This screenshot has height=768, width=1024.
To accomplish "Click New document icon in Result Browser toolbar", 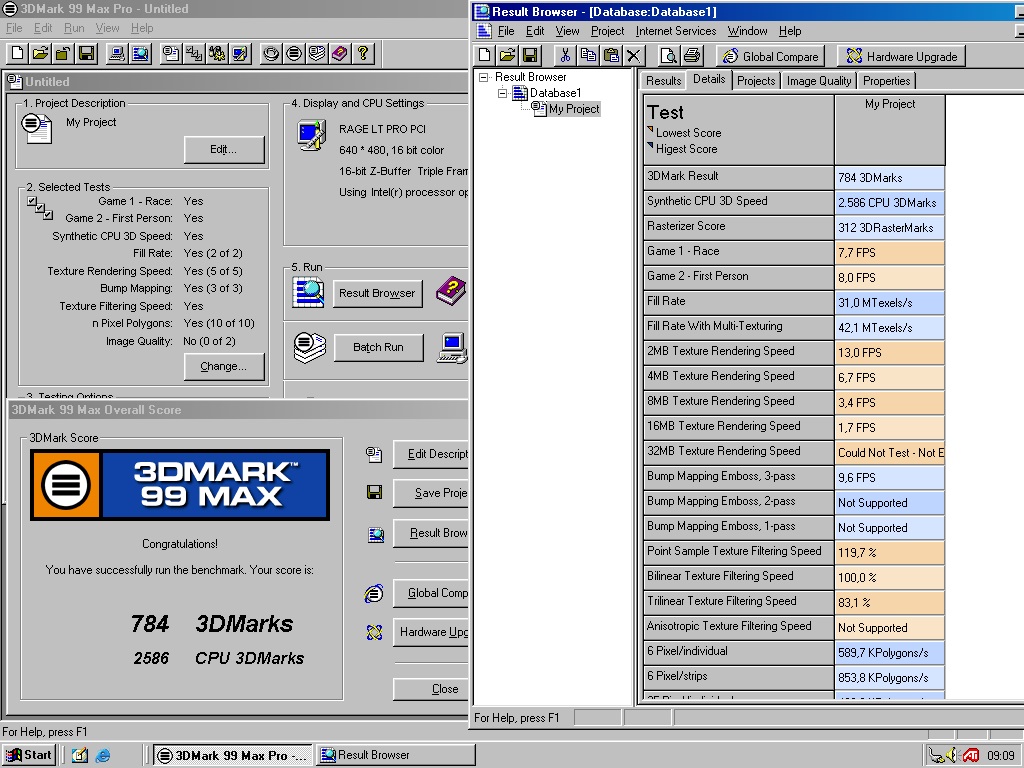I will click(485, 56).
